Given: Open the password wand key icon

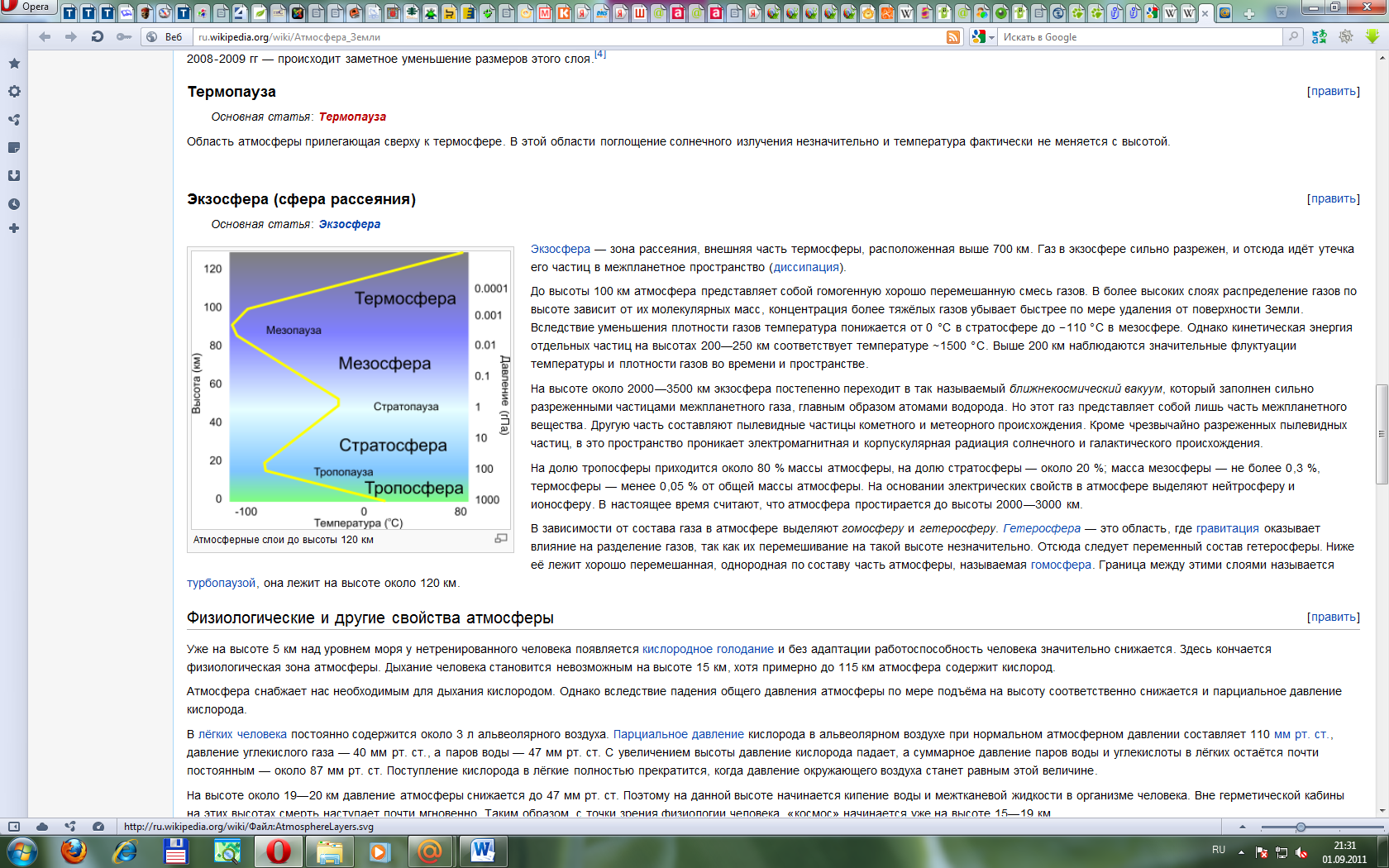Looking at the screenshot, I should (124, 37).
